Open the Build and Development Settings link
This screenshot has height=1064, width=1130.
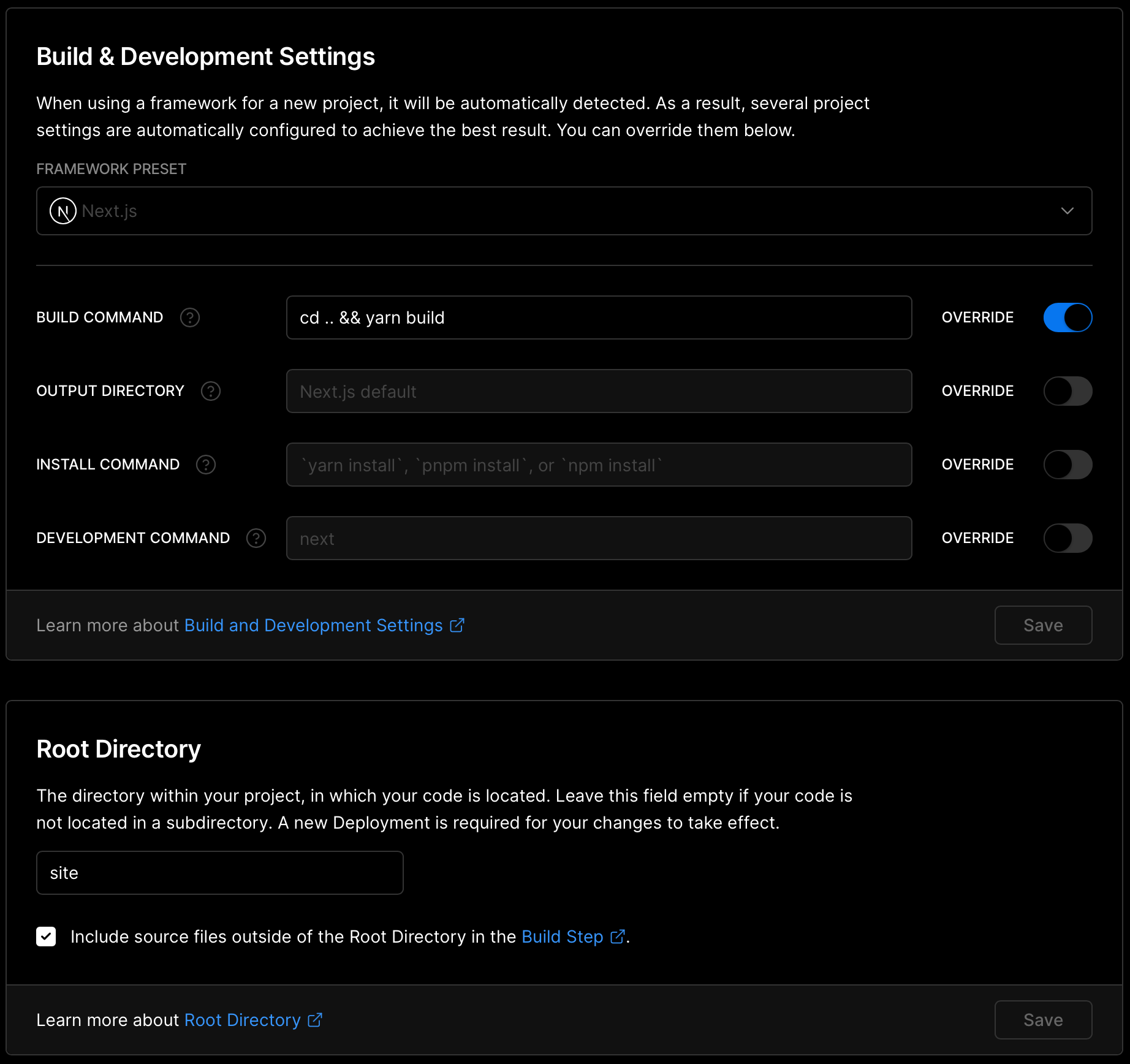(313, 625)
